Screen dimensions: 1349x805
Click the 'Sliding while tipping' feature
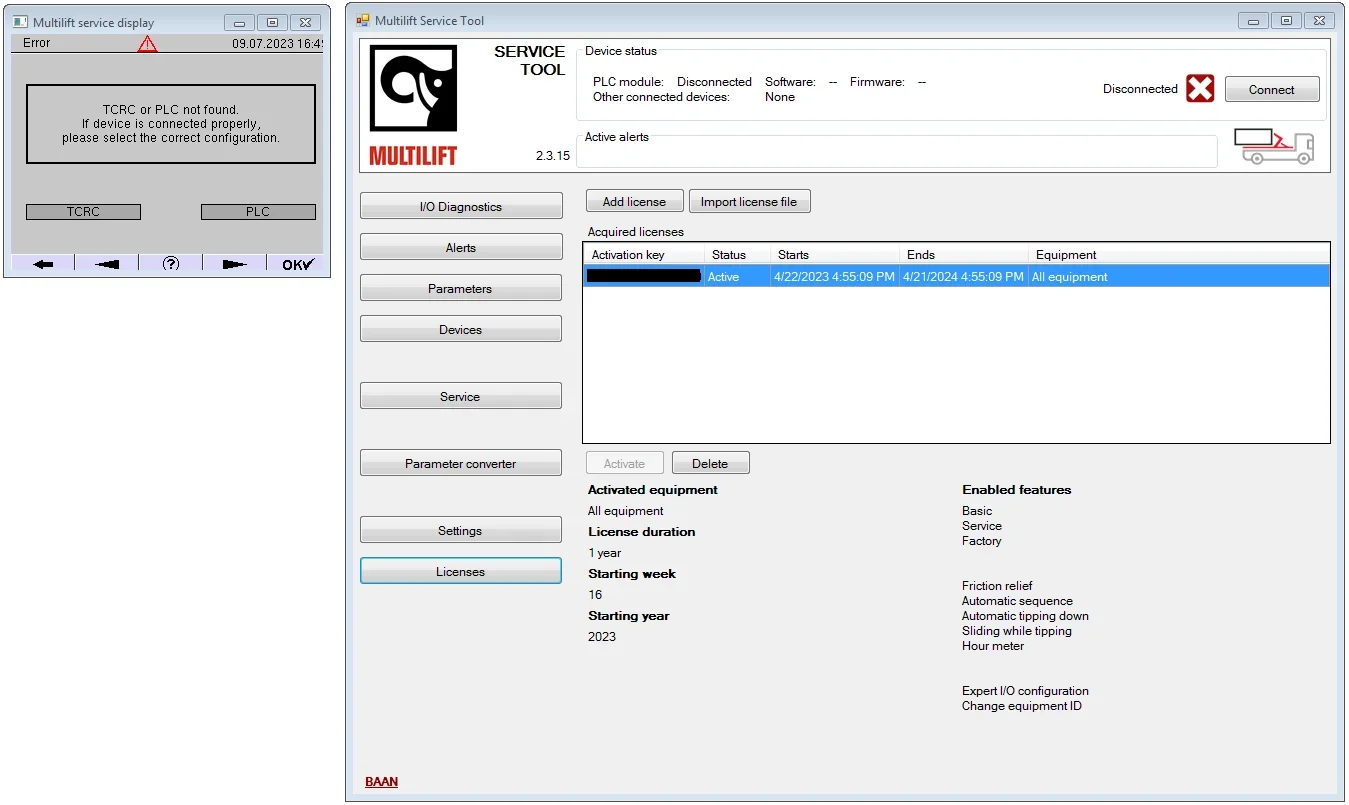[1017, 631]
